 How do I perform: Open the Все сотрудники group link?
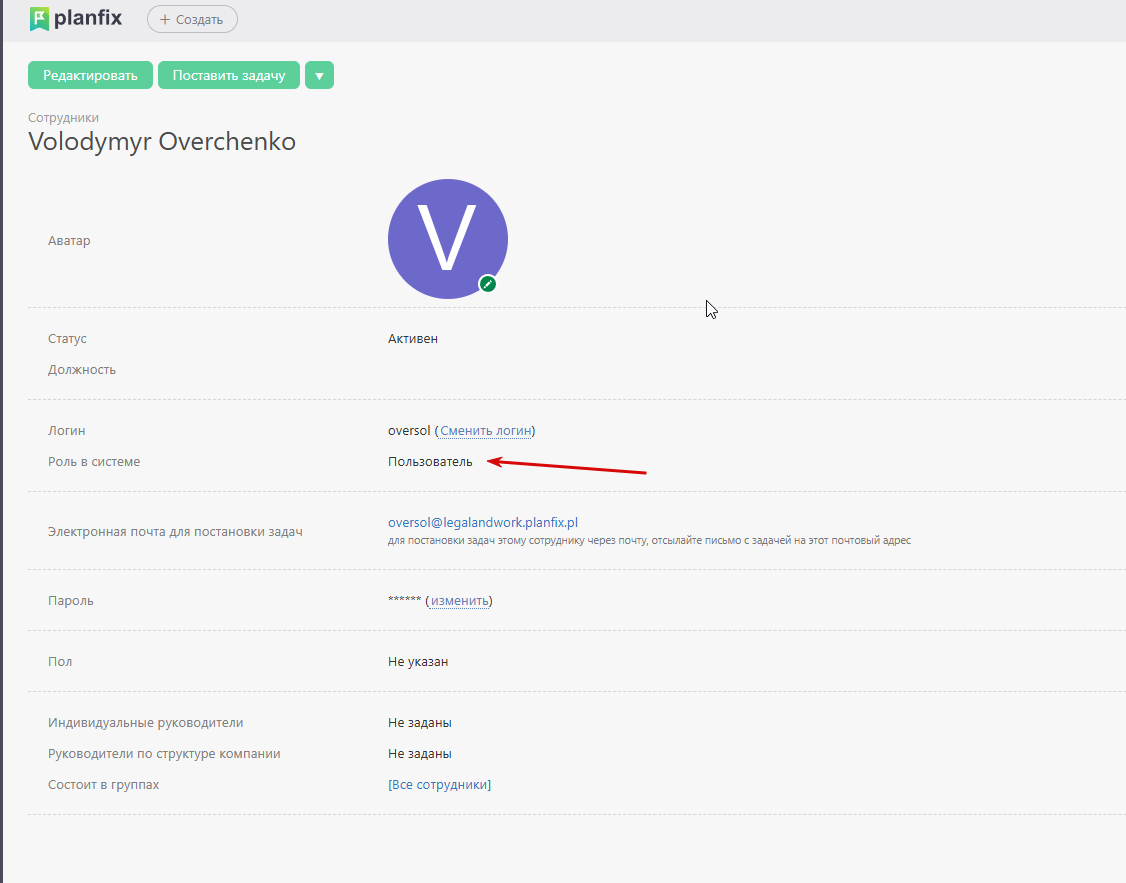point(439,785)
